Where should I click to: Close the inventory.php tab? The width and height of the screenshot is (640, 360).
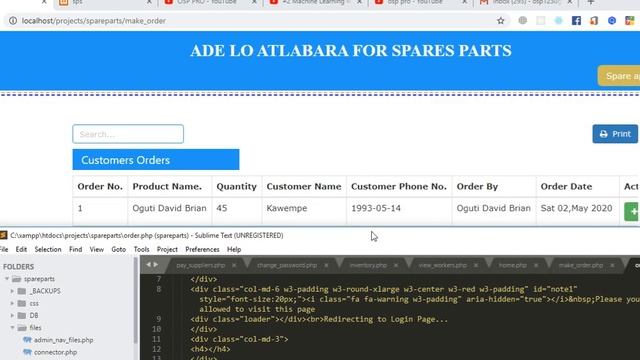coord(396,265)
